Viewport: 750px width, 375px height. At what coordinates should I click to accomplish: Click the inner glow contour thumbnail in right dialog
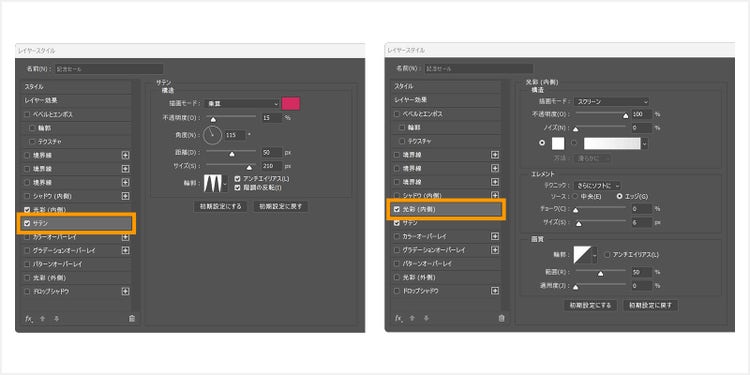(x=583, y=255)
